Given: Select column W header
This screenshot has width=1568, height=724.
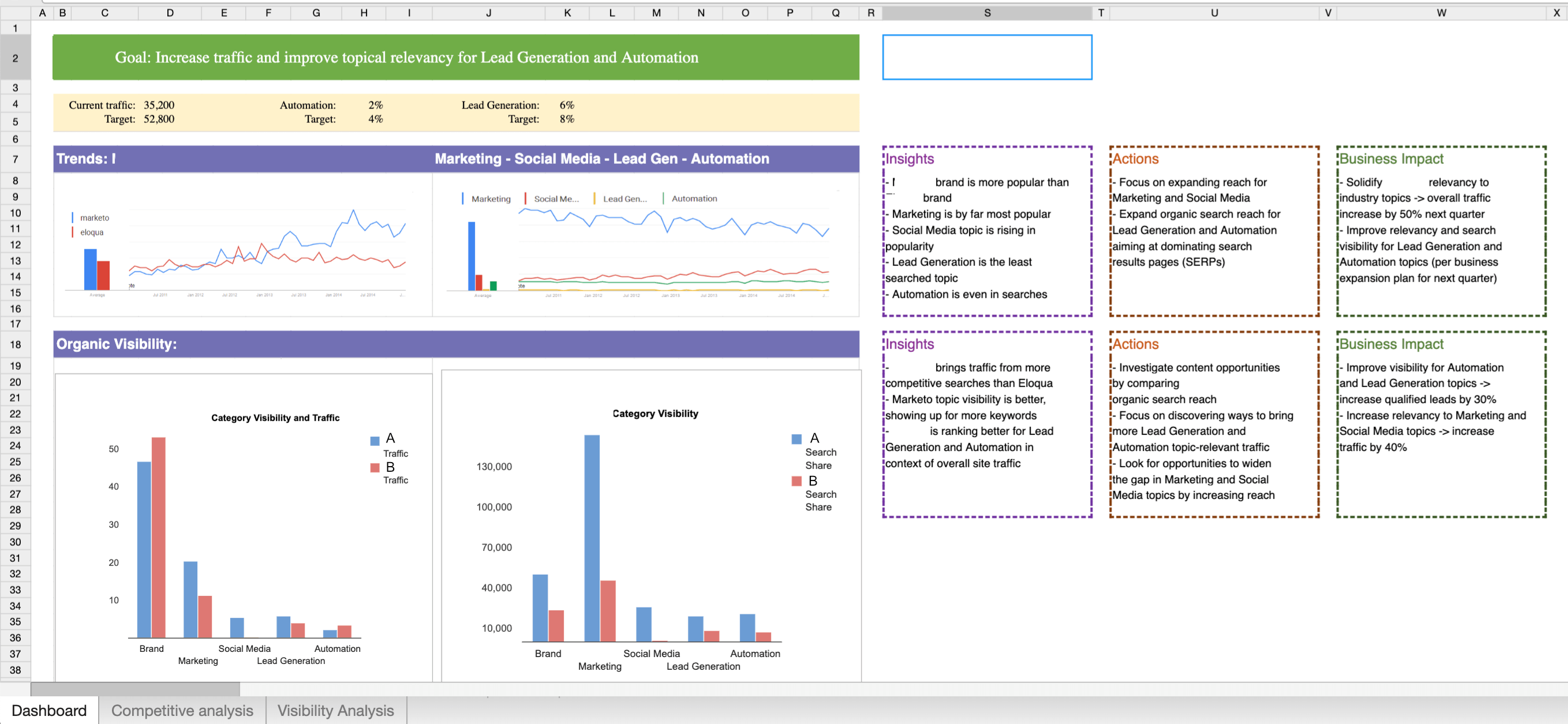Looking at the screenshot, I should pos(1441,13).
